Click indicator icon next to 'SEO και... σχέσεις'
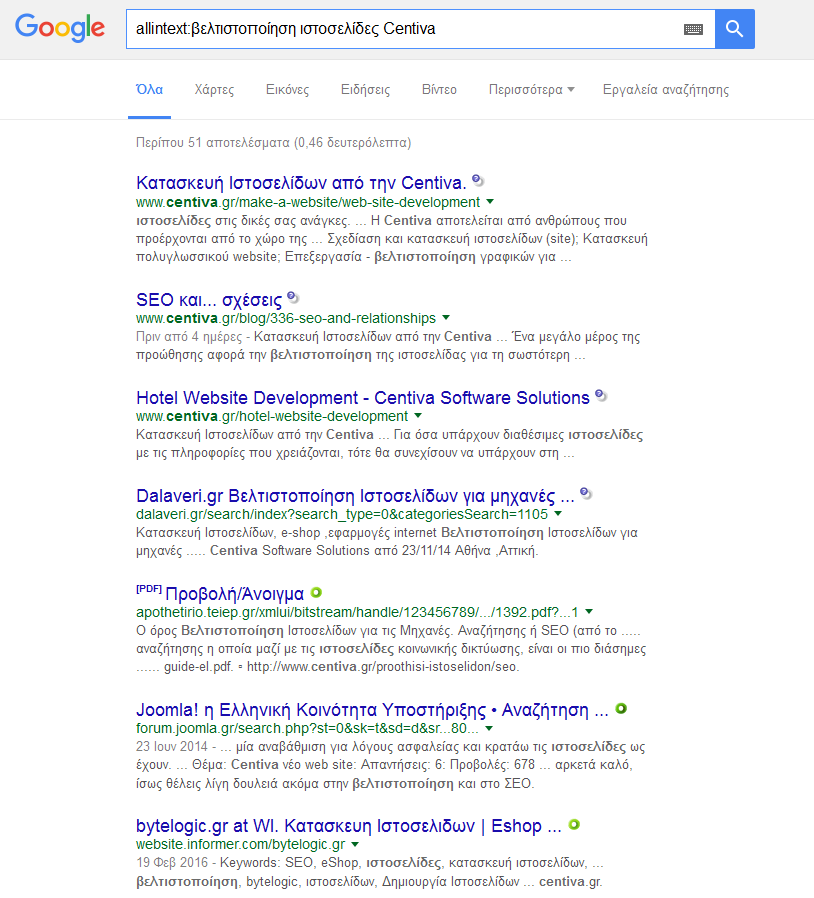 coord(293,298)
